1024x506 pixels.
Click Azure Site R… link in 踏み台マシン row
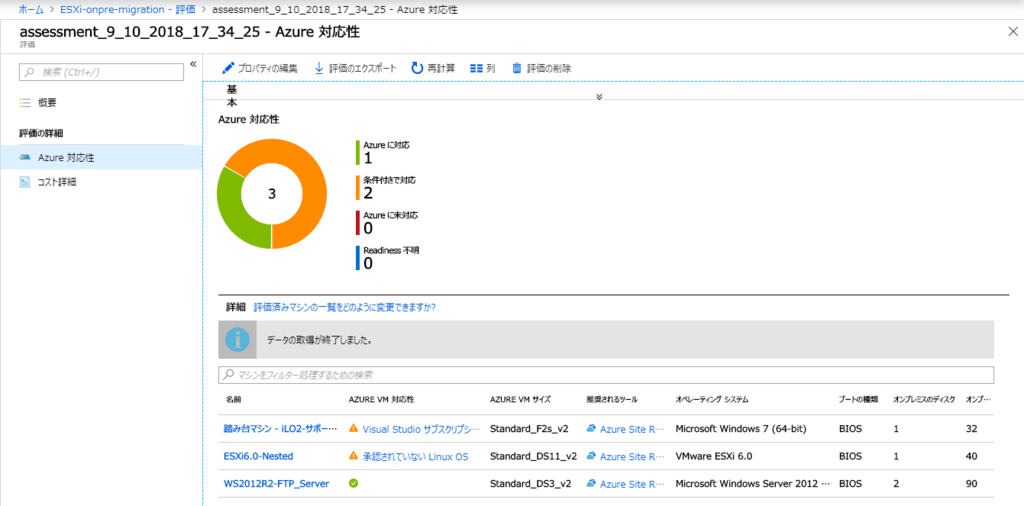(x=632, y=429)
